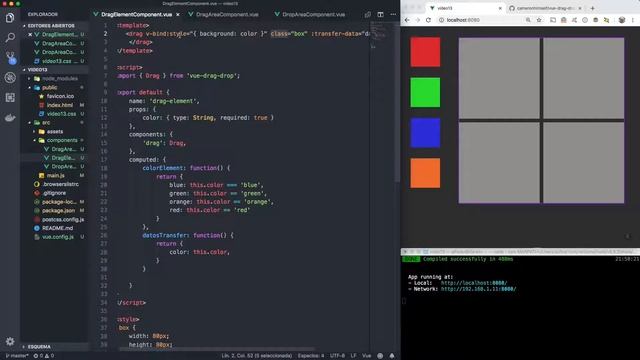
Task: Click the browser forward arrow
Action: [x=418, y=20]
